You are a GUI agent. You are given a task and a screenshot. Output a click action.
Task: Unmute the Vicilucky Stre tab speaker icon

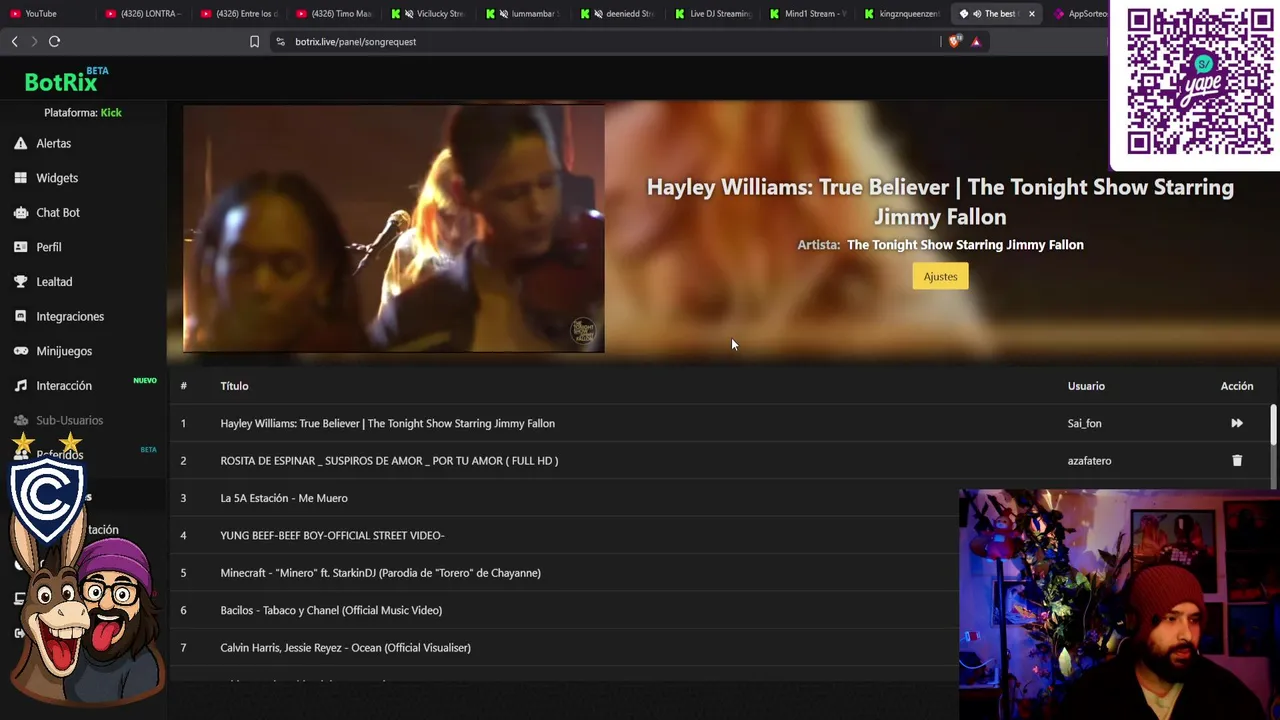pos(408,14)
